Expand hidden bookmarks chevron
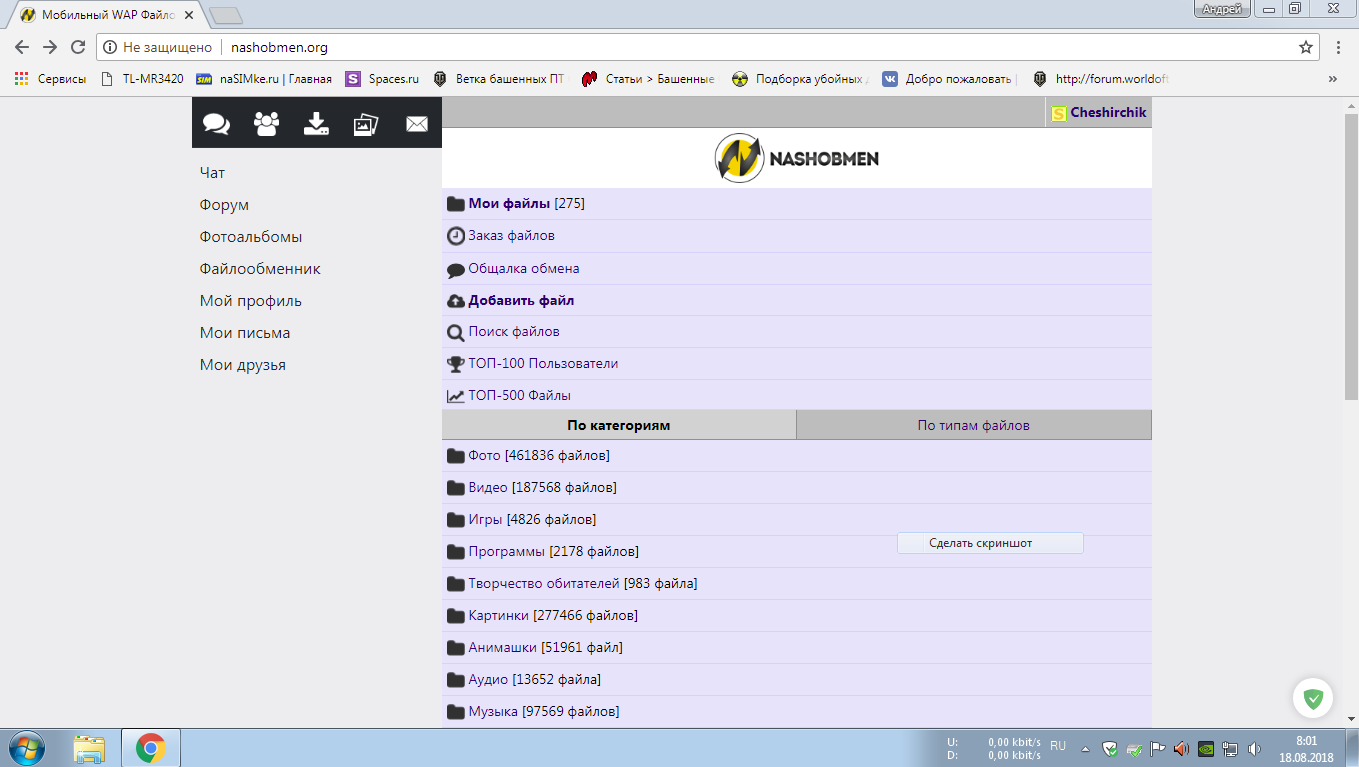The width and height of the screenshot is (1359, 767). coord(1332,79)
